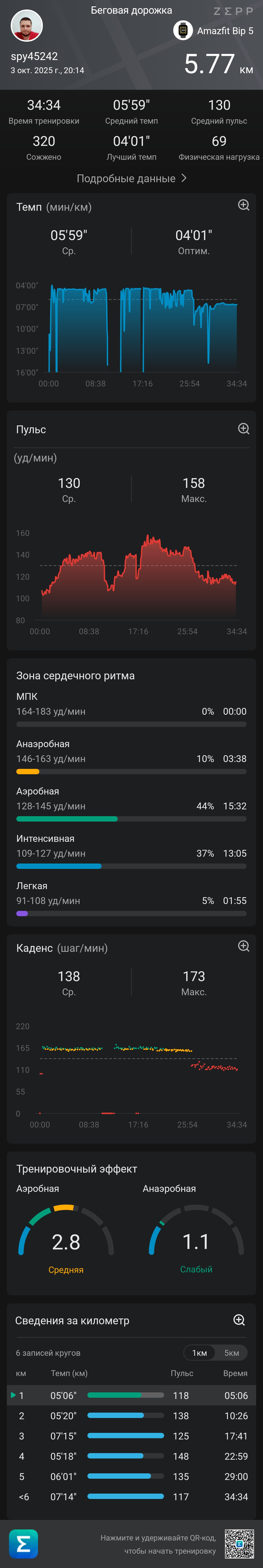Zoom into the Каденс cadence chart
Screen dimensions: 263x1568
click(244, 946)
